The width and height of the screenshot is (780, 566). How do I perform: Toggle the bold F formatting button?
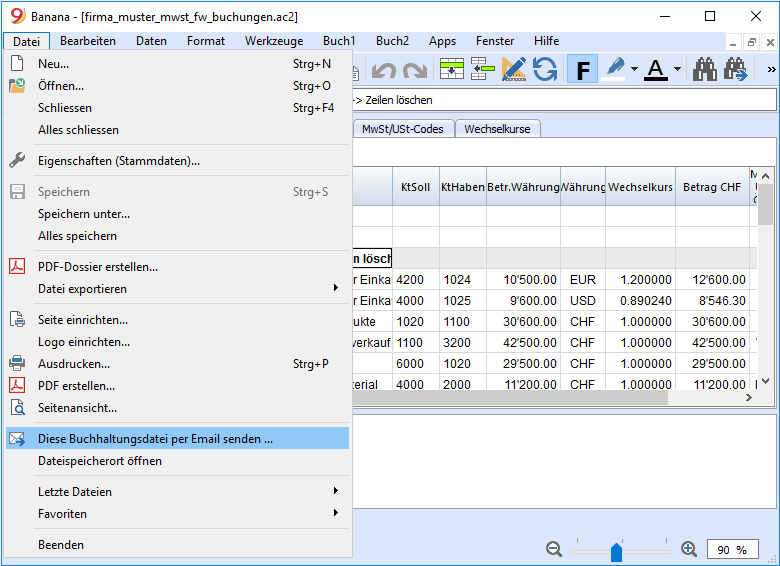pos(583,69)
